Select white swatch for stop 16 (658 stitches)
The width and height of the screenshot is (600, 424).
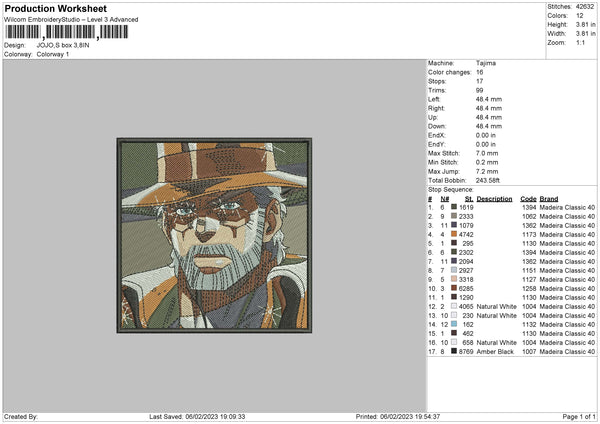[454, 342]
